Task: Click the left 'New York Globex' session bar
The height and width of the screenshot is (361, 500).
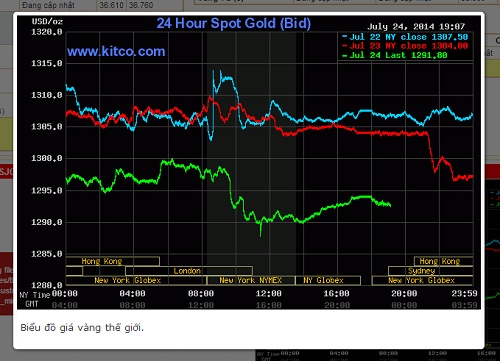Action: coord(136,280)
